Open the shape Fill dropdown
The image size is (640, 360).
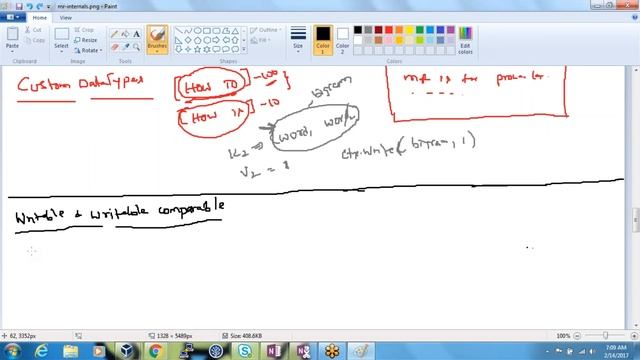[260, 40]
